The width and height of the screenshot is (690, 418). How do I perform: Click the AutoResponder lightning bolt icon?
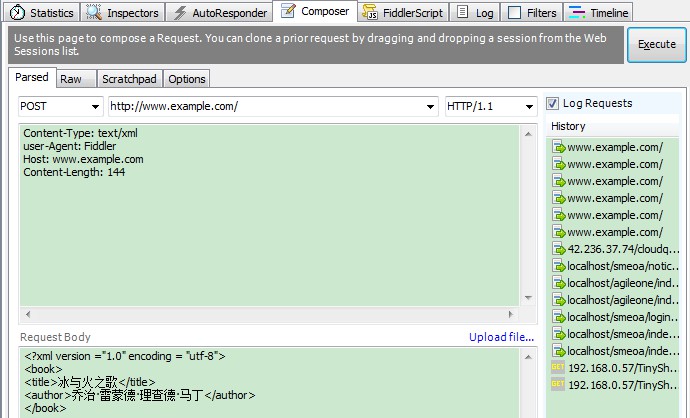click(x=180, y=13)
